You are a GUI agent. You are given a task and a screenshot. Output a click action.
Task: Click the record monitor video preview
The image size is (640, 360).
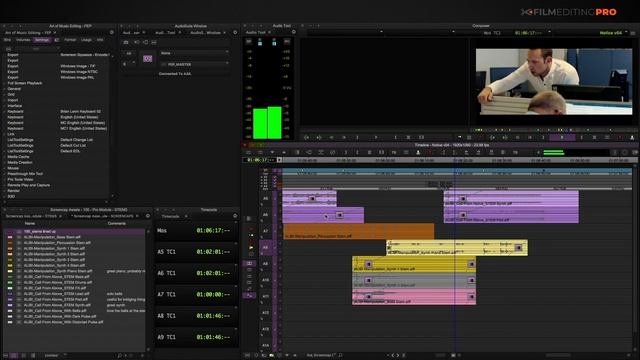[554, 82]
